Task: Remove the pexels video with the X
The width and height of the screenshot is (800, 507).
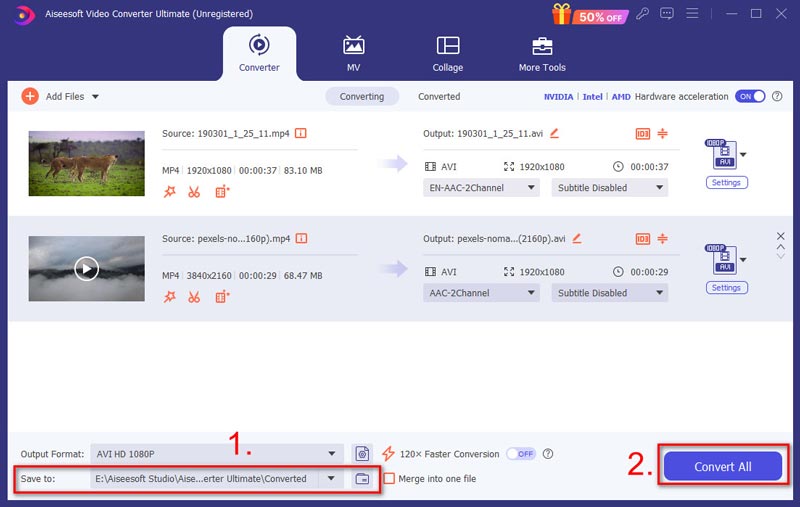Action: (x=781, y=236)
